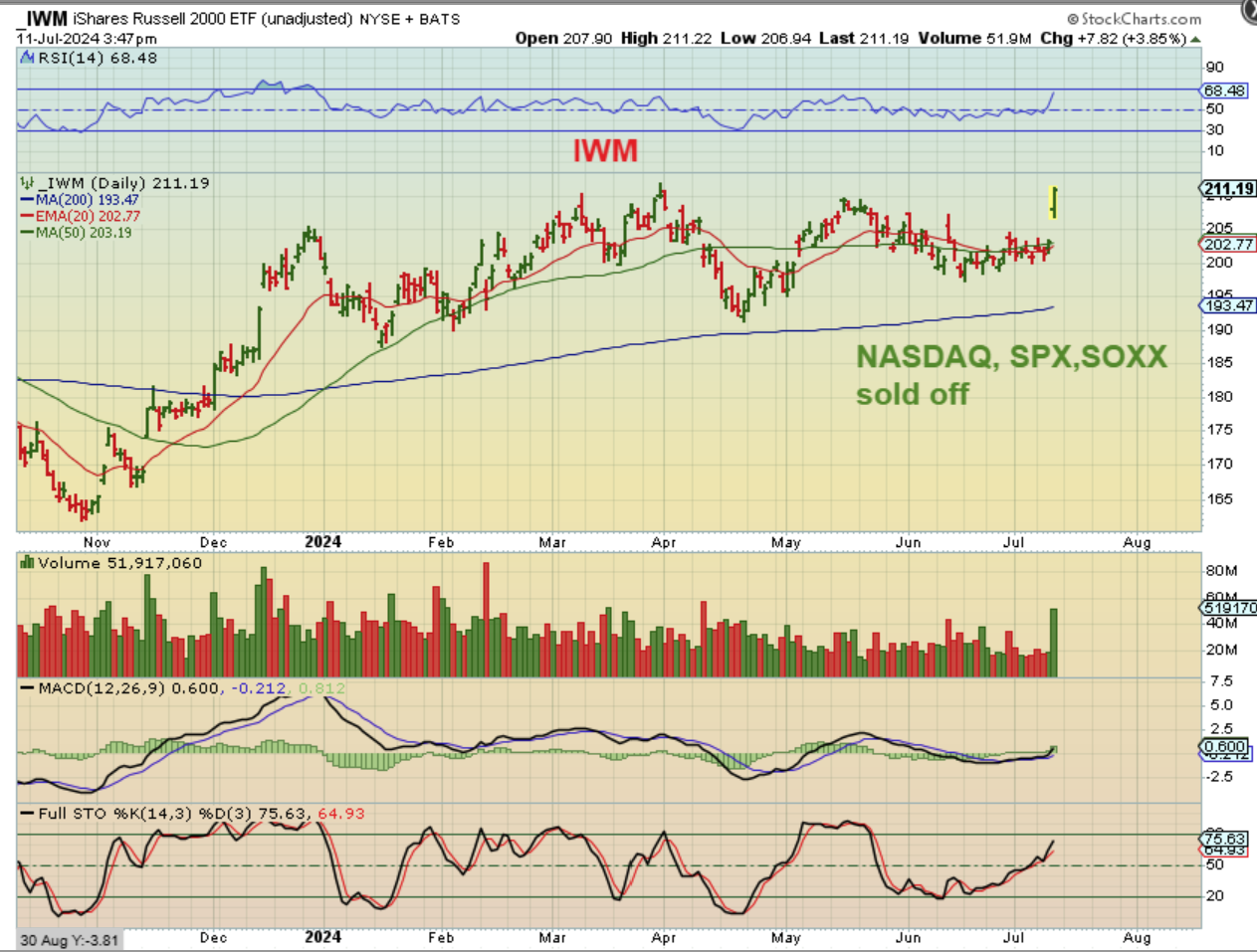Click the 80M volume axis label
This screenshot has width=1257, height=952.
point(1221,571)
